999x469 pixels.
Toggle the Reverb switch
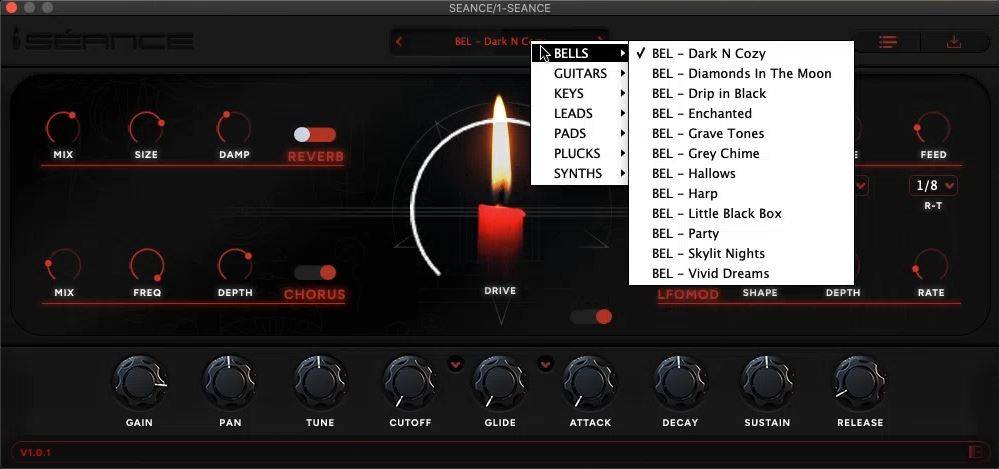point(315,134)
